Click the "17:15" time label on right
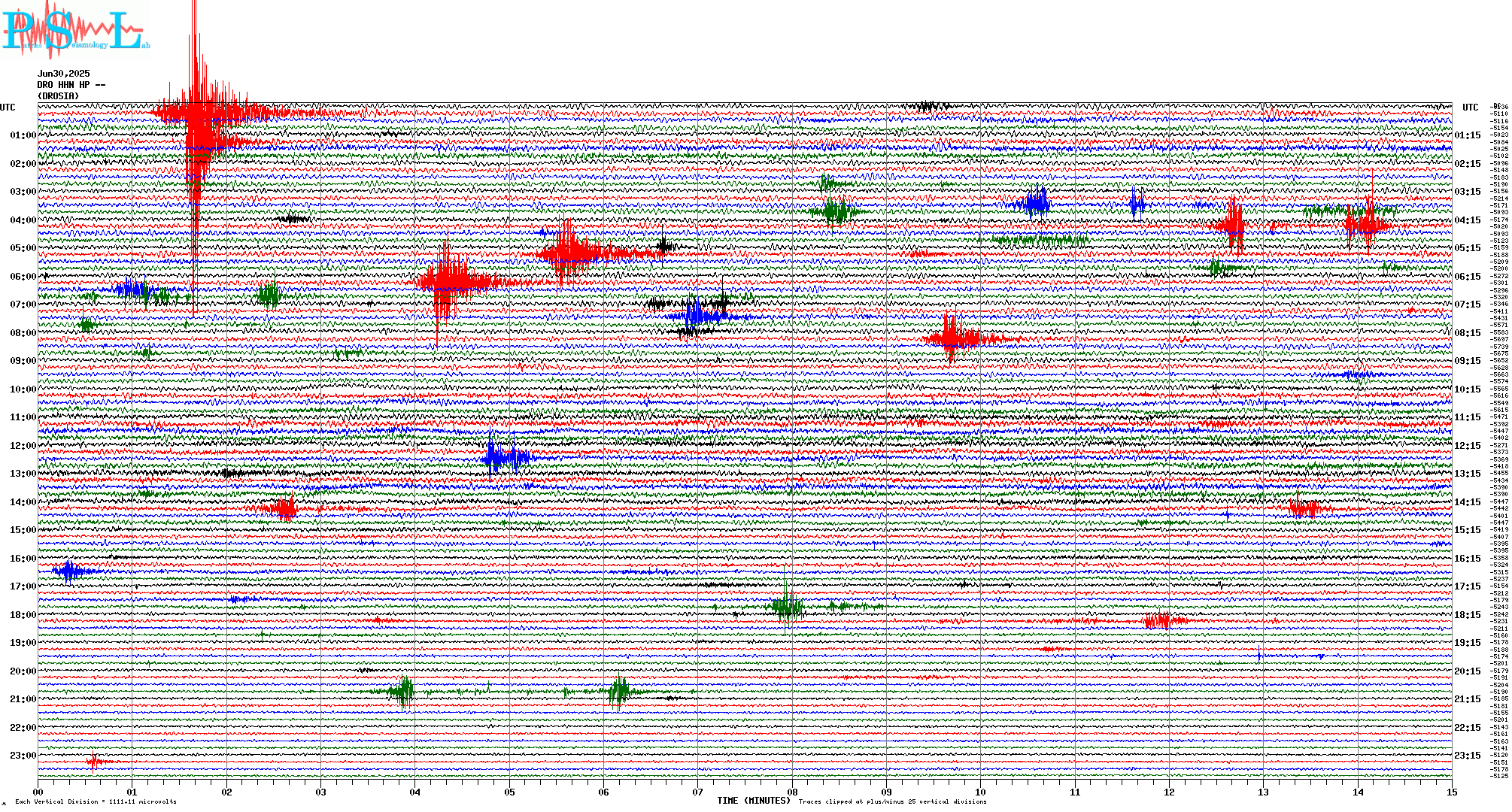Viewport: 1512px width, 812px height. [1468, 586]
